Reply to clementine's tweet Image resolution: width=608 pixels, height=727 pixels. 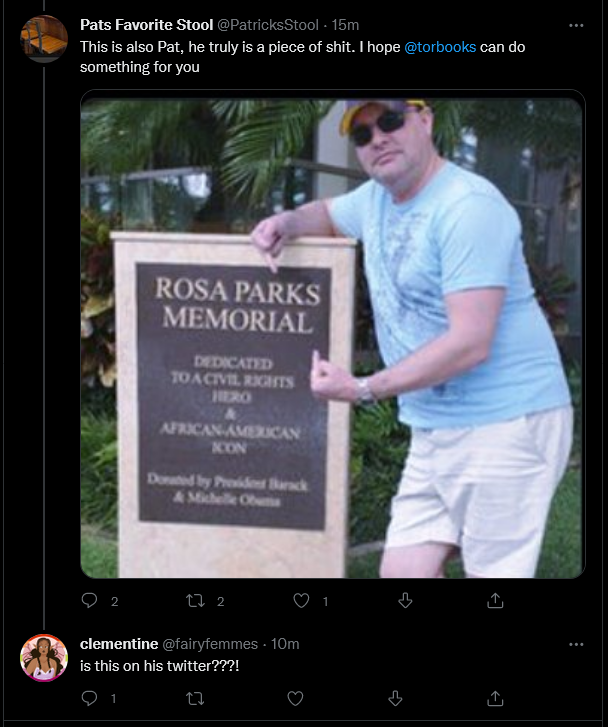(90, 698)
